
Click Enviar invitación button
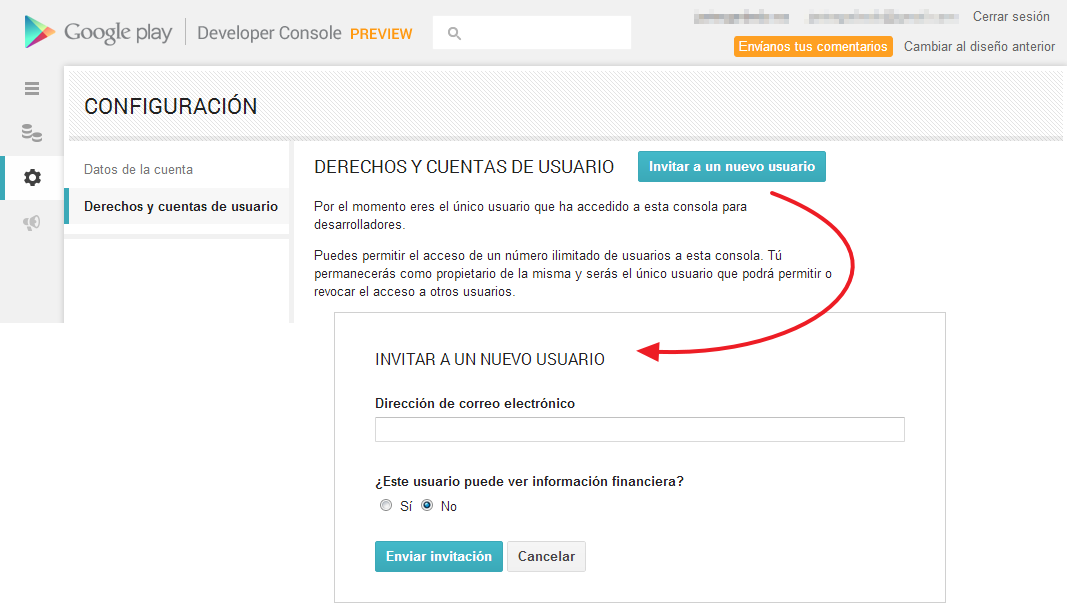pos(438,556)
